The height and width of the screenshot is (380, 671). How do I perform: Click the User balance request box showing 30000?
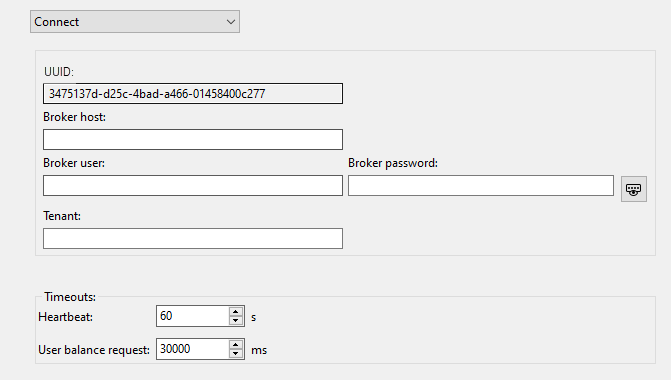click(193, 349)
